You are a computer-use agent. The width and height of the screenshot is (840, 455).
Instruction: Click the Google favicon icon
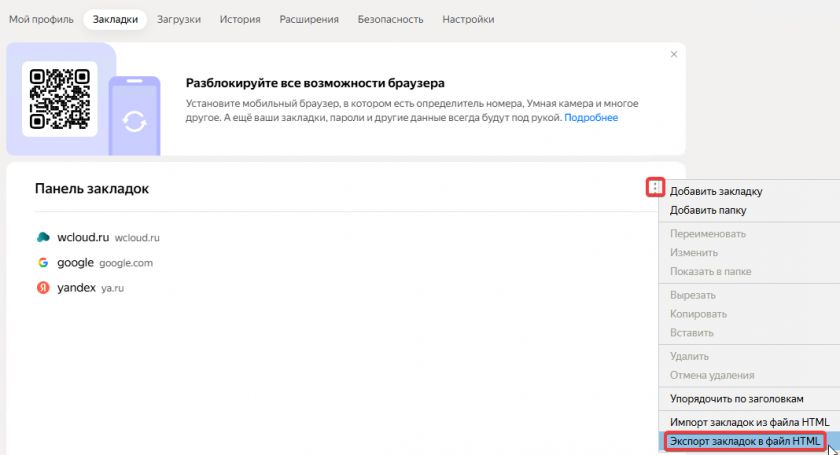pyautogui.click(x=43, y=263)
